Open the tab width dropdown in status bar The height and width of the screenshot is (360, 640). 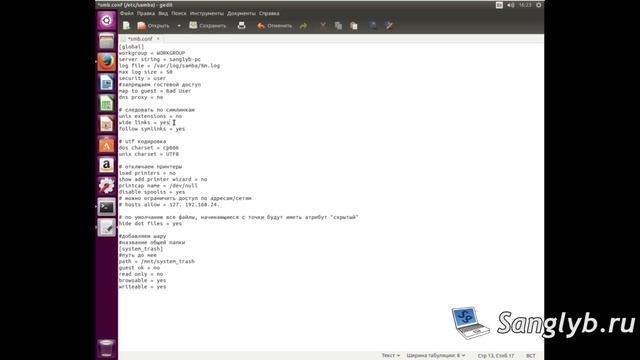coord(436,356)
